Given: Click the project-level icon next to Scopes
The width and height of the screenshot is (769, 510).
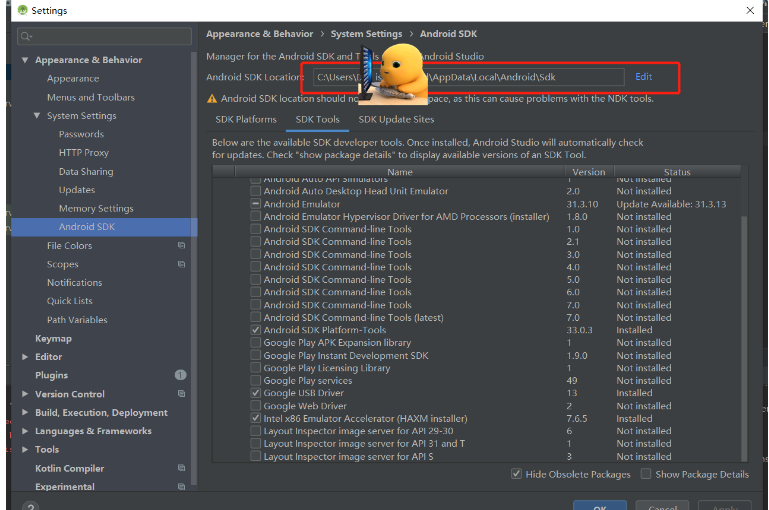Looking at the screenshot, I should (x=181, y=264).
